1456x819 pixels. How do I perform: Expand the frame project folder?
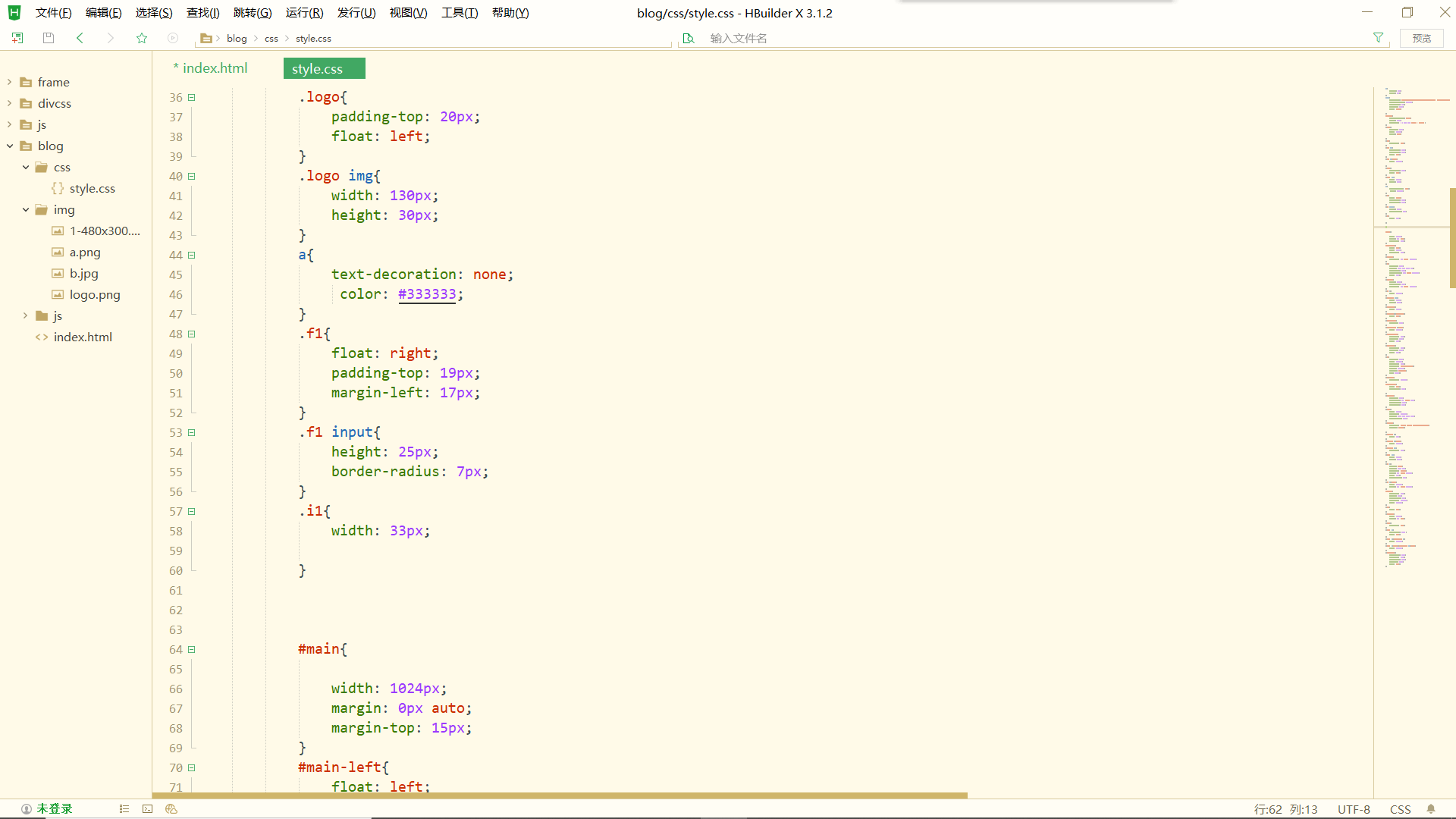10,82
